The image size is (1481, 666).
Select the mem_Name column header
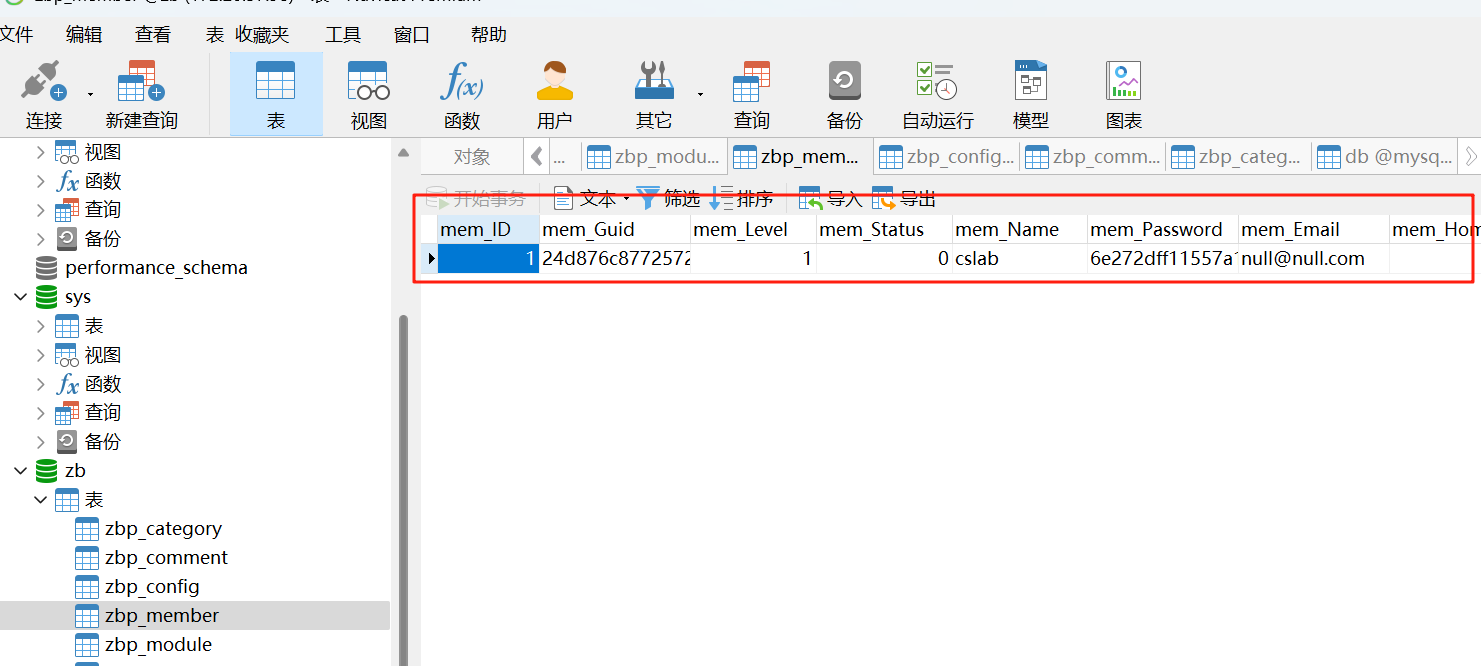pos(1020,230)
